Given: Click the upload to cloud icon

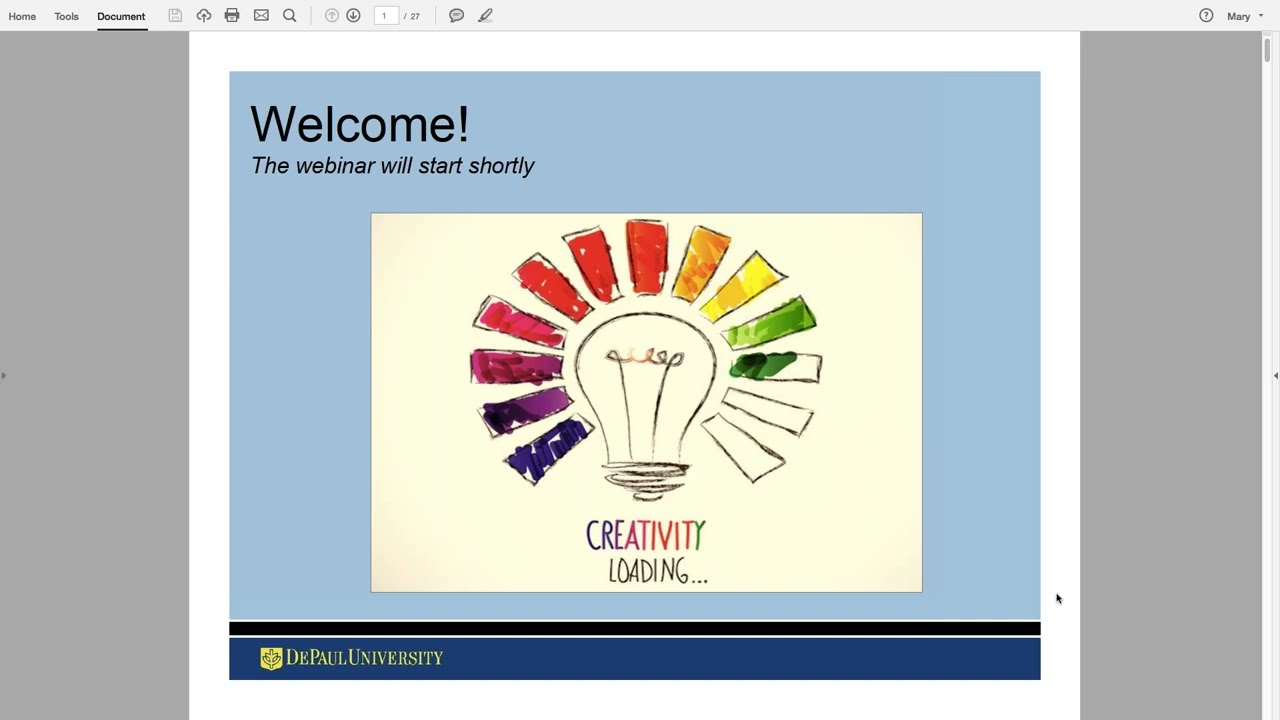Looking at the screenshot, I should click(204, 15).
